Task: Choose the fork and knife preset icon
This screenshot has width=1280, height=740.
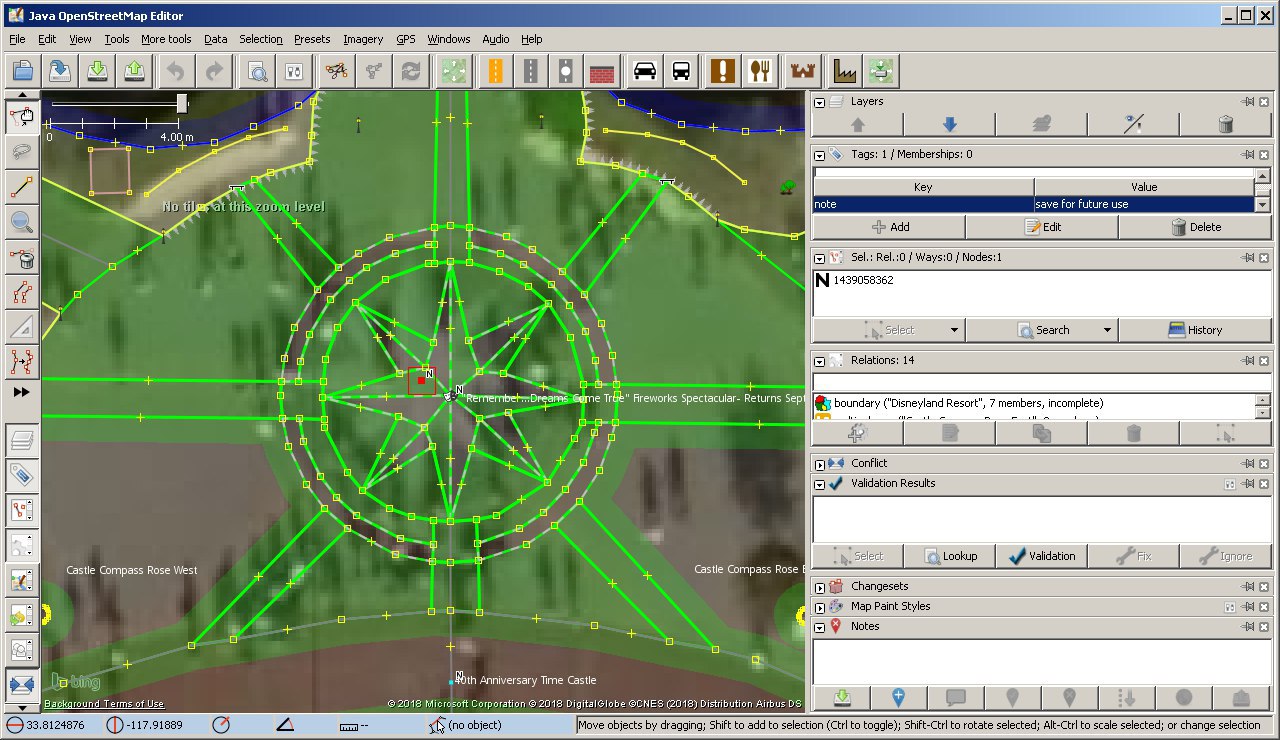Action: point(761,71)
